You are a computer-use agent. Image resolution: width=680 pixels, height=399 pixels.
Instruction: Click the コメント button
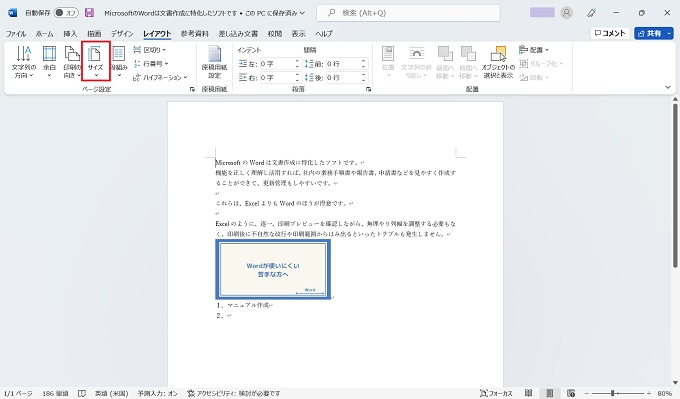pyautogui.click(x=610, y=33)
